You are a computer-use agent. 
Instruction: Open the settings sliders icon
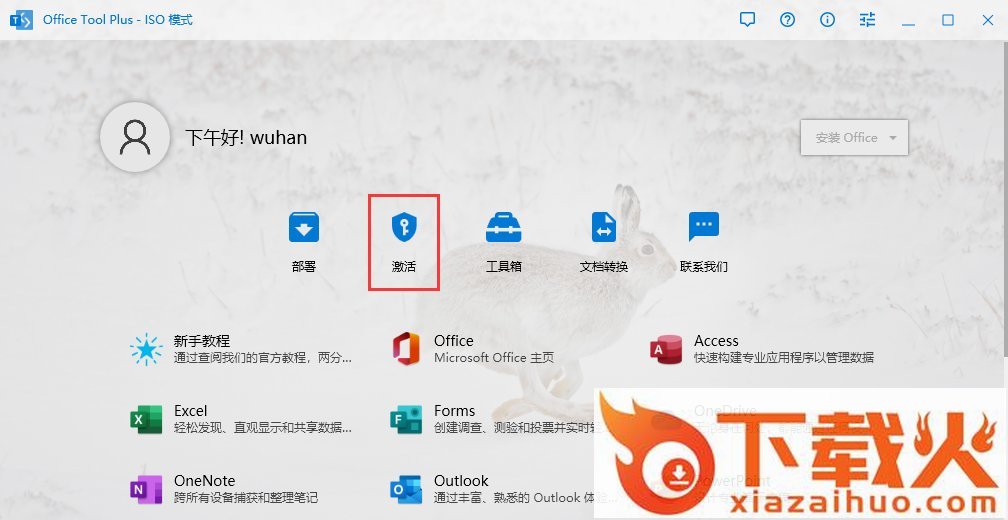point(867,20)
